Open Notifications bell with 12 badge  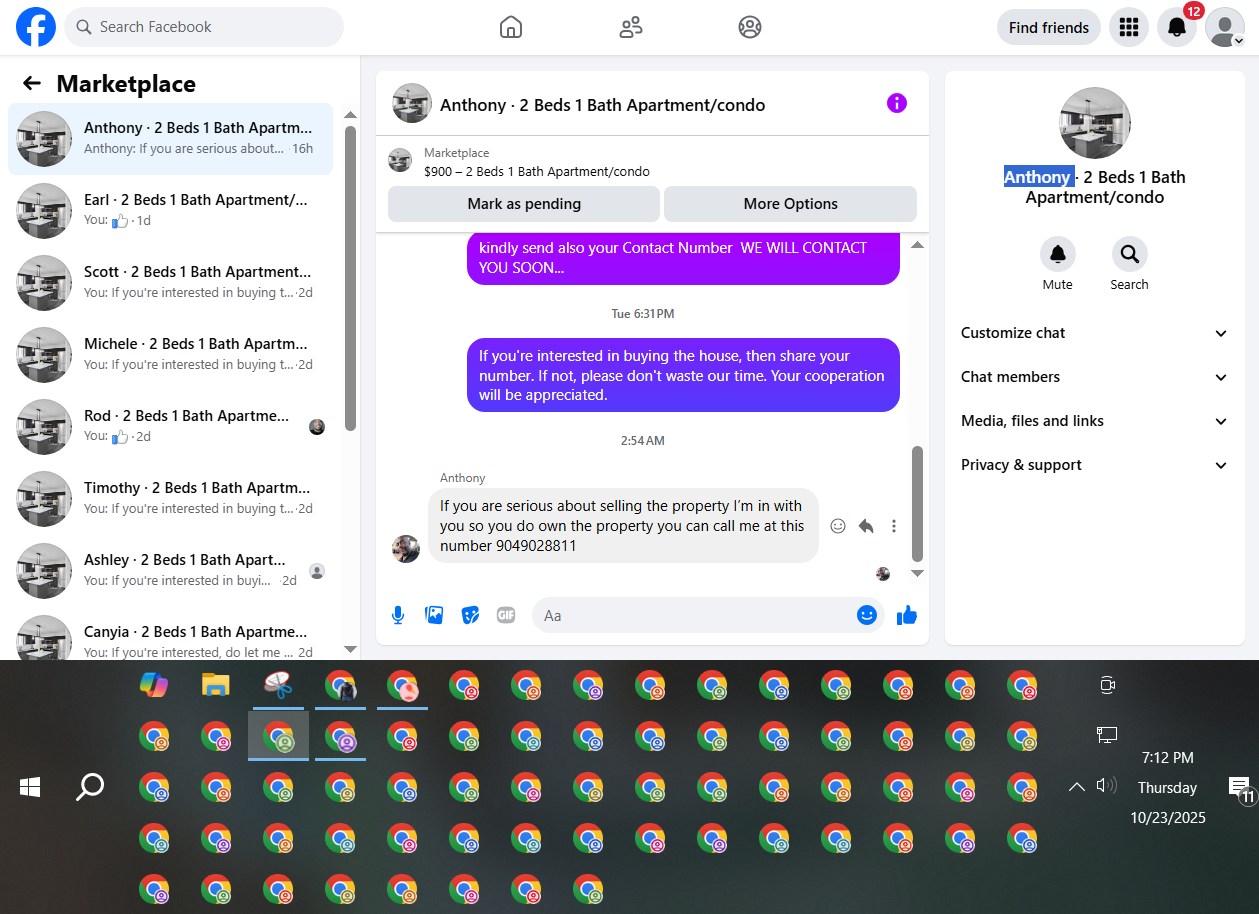[x=1177, y=27]
